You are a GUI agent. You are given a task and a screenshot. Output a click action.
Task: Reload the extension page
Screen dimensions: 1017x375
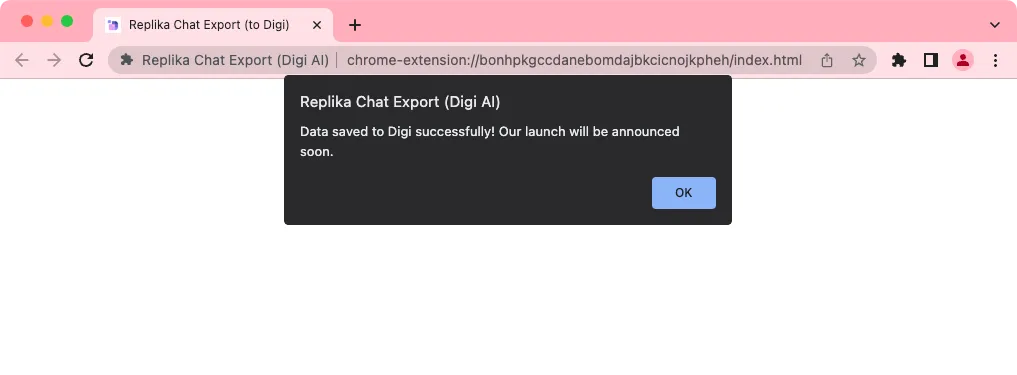pyautogui.click(x=86, y=60)
